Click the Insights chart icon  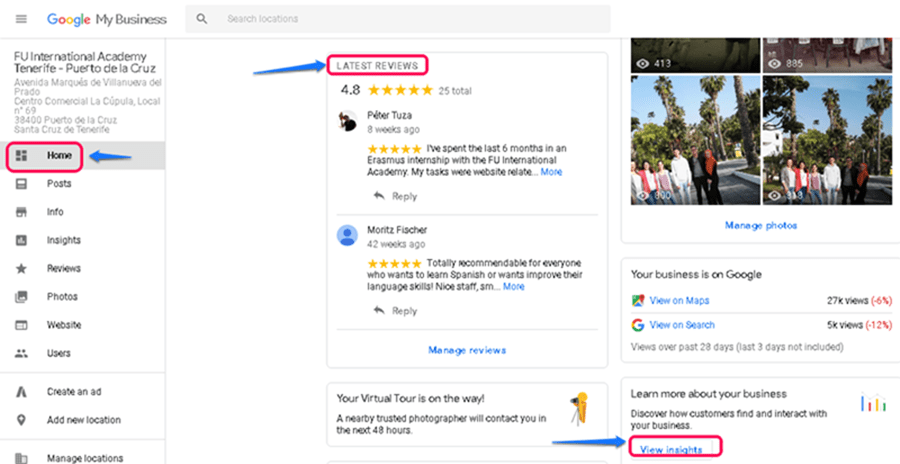coord(21,240)
